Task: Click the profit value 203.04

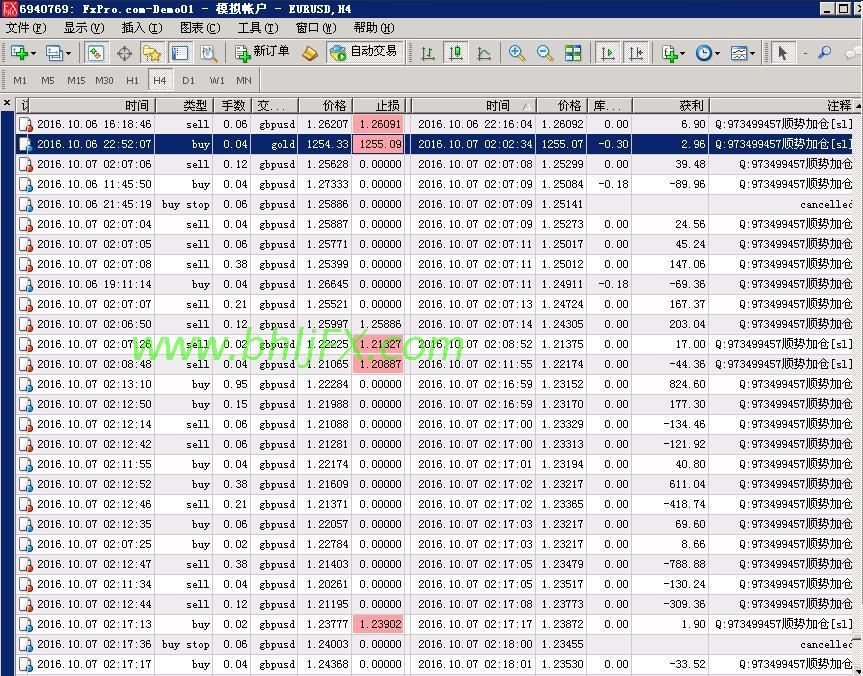Action: (687, 324)
